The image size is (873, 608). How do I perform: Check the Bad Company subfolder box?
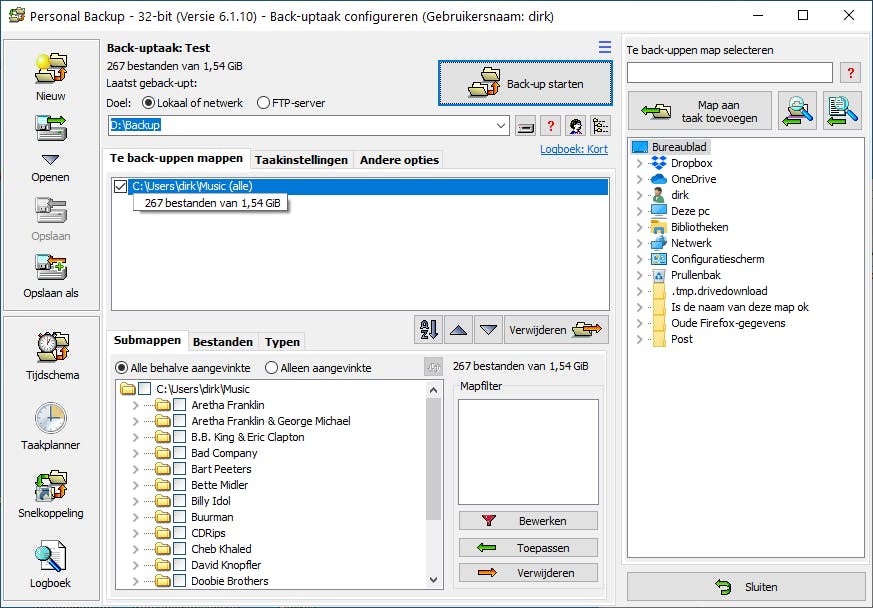[x=179, y=453]
